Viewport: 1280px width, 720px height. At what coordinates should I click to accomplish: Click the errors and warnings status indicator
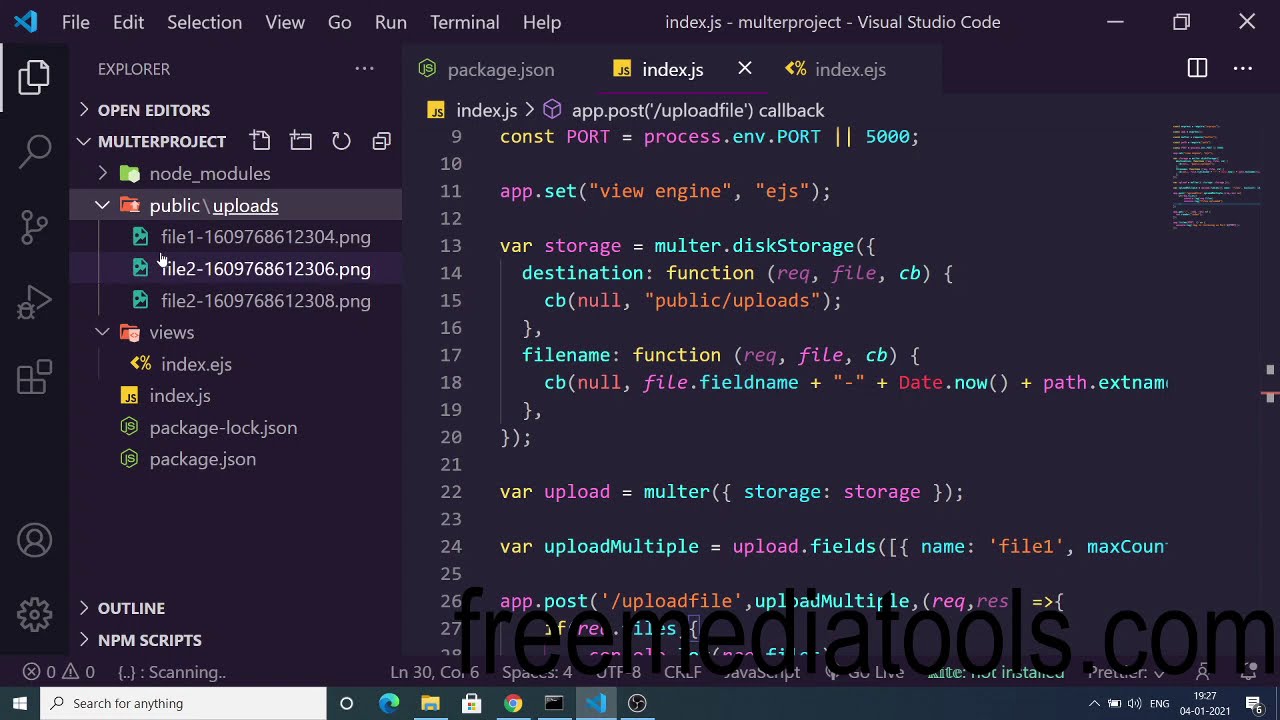pos(59,672)
